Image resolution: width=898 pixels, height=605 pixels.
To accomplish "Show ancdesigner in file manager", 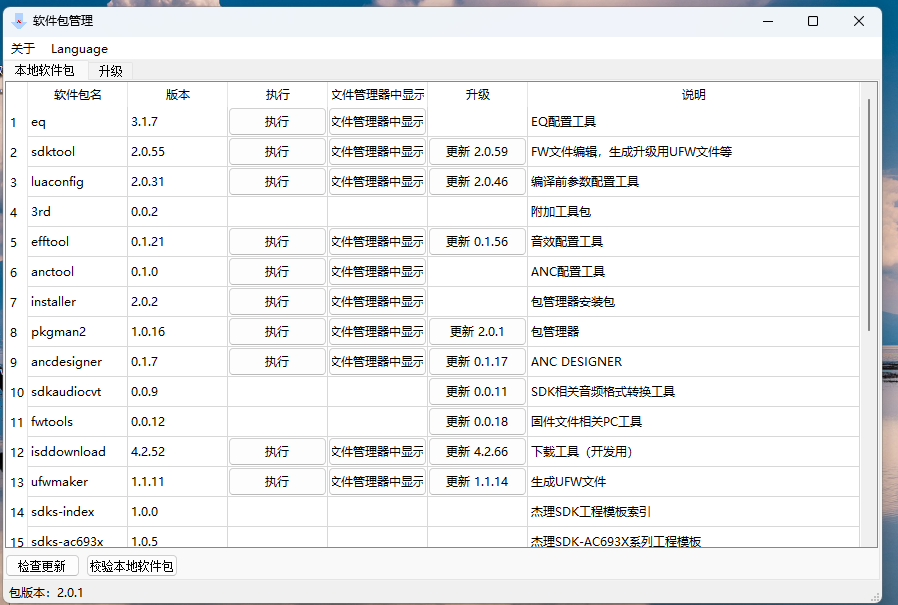I will pos(377,362).
